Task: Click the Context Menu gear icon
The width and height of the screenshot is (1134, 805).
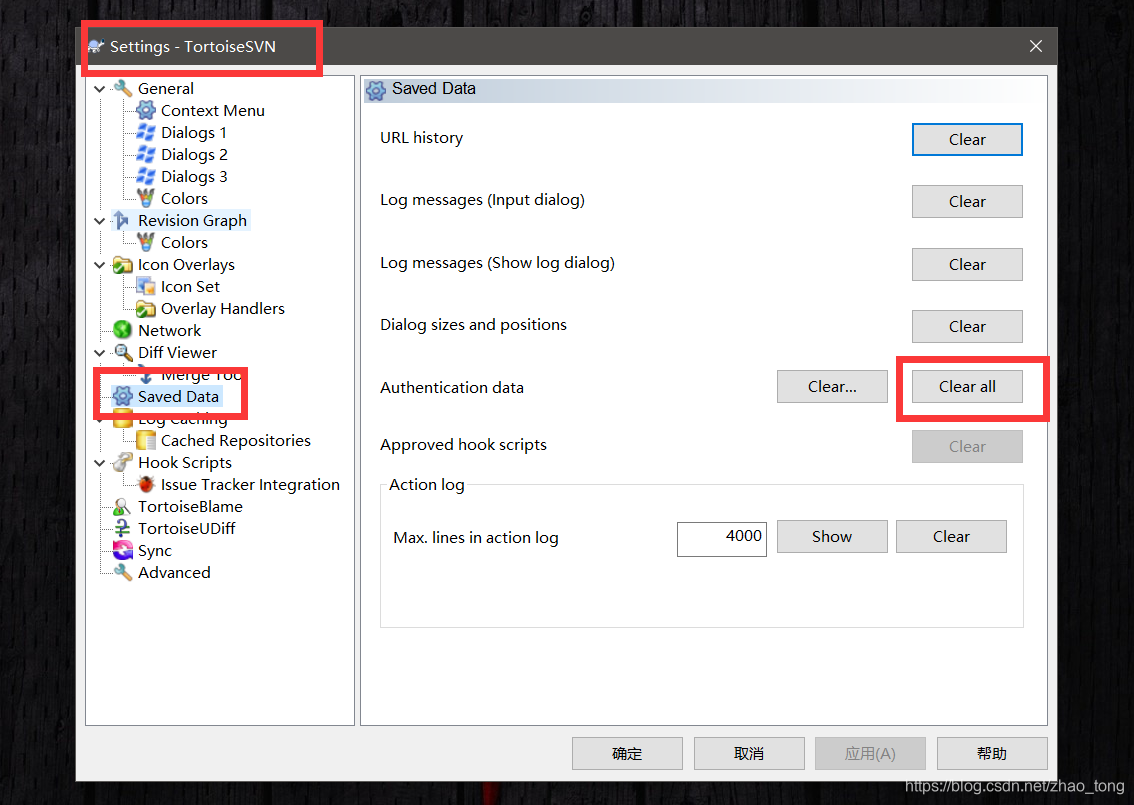Action: pos(145,110)
